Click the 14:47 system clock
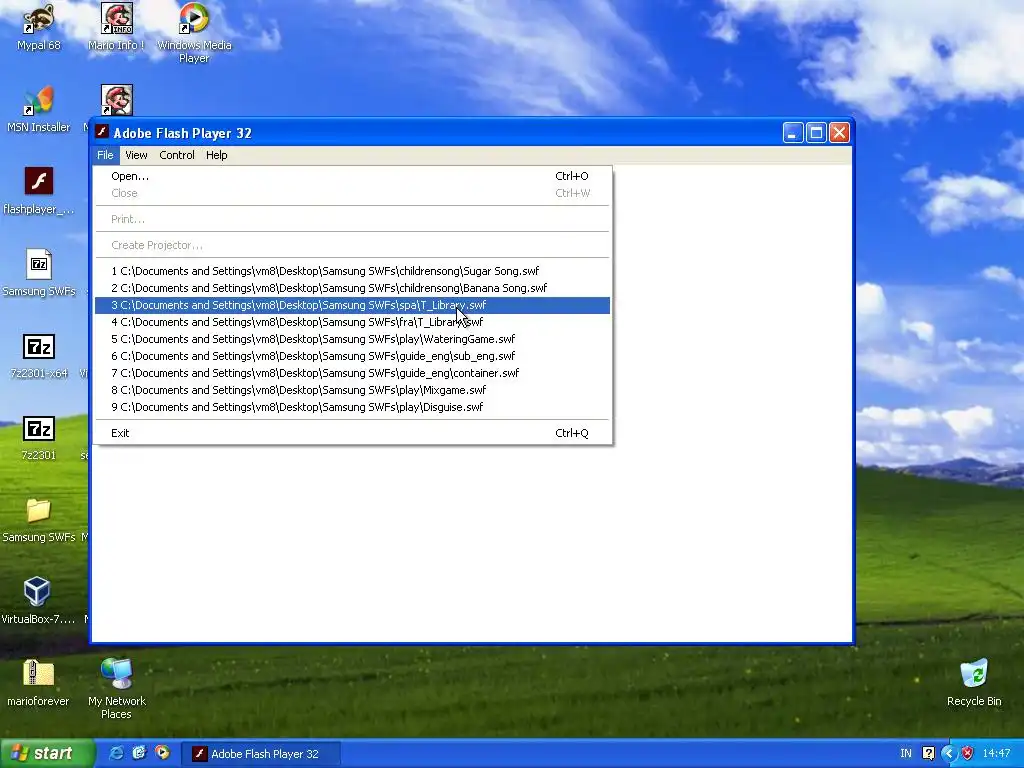This screenshot has height=768, width=1024. pyautogui.click(x=997, y=753)
